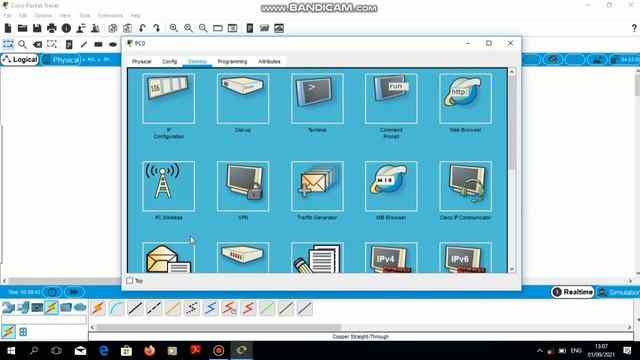This screenshot has height=360, width=640.
Task: Click the Windows Start button
Action: [11, 350]
